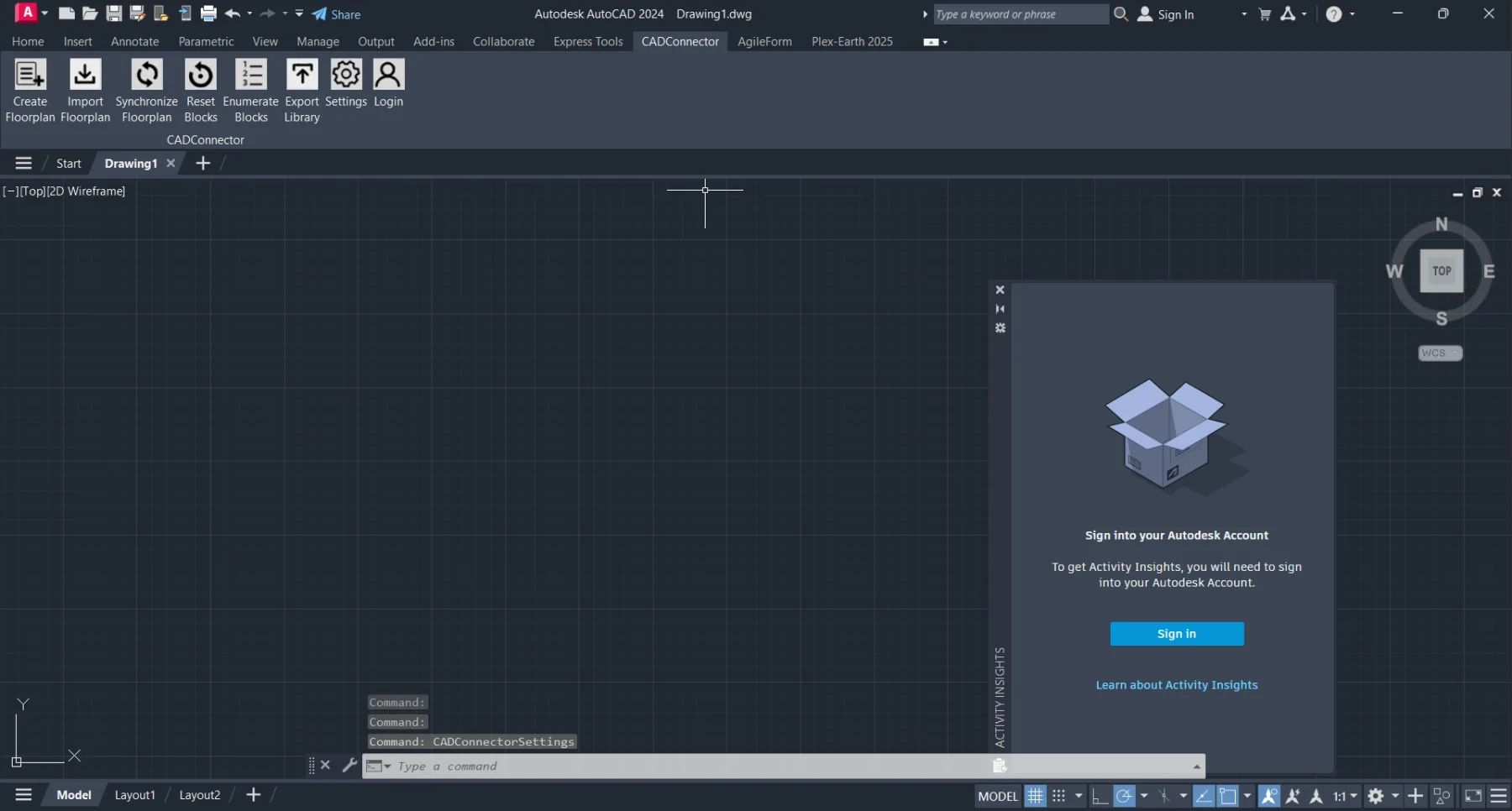Create a new drawing from Quick Access

tap(66, 14)
